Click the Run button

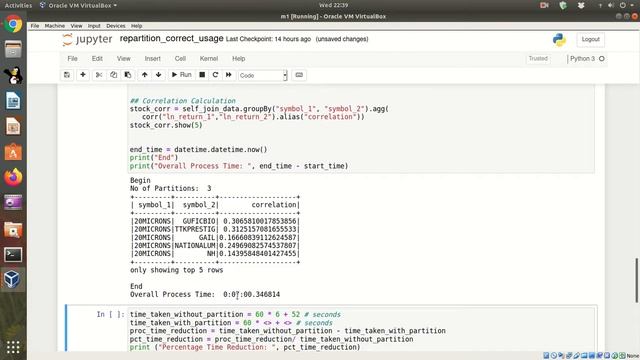tap(181, 75)
